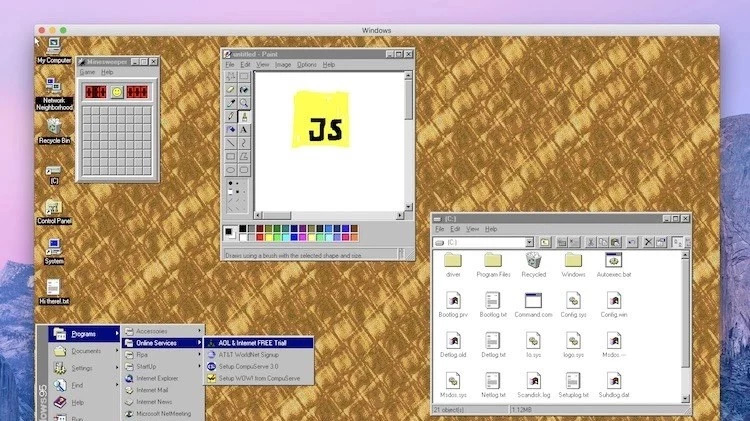Choose the Airbrush tool in Paint
The image size is (750, 421).
coord(231,130)
